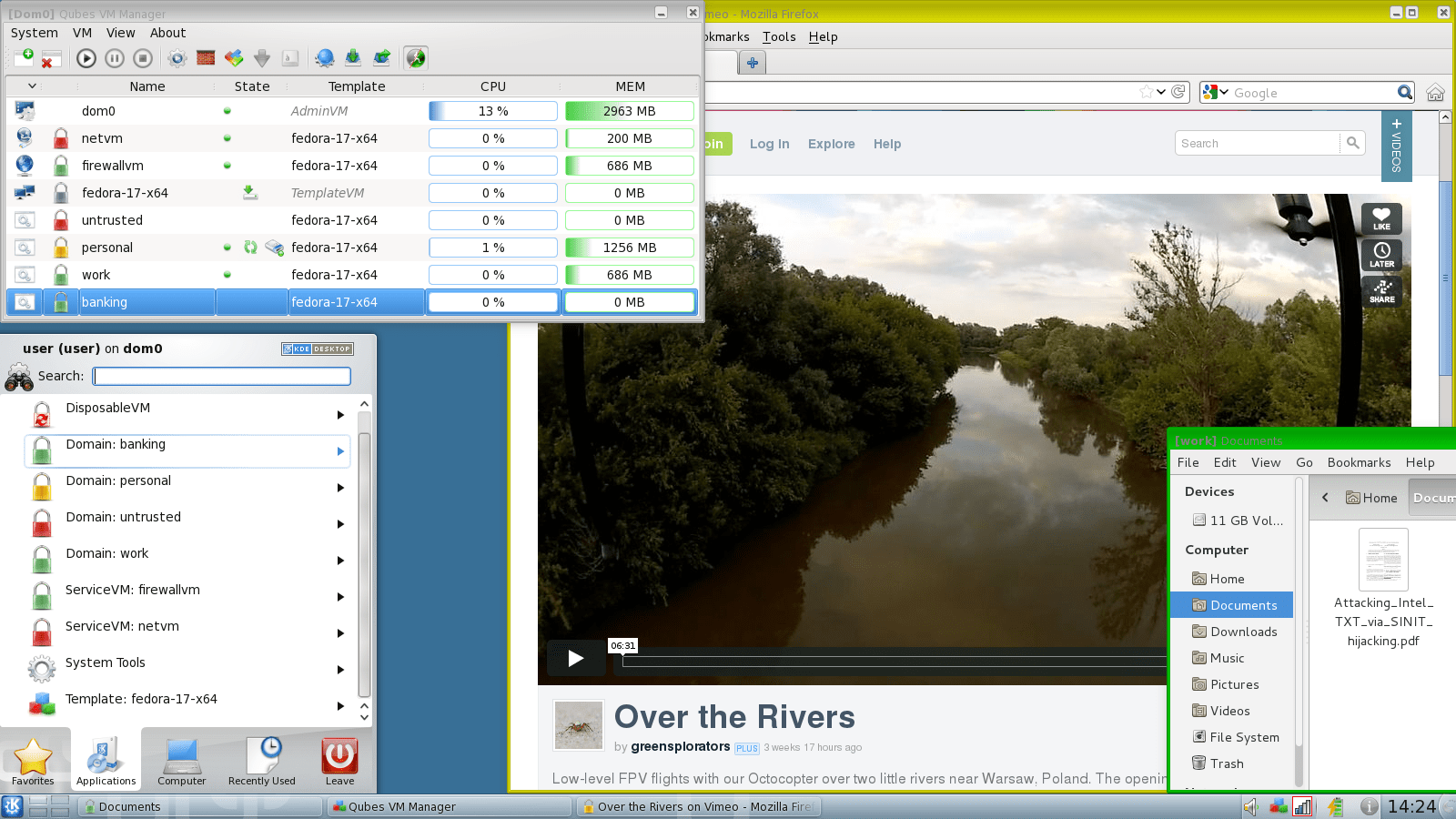Screen dimensions: 1456x819
Task: Click the greensplorators author link
Action: tap(679, 747)
